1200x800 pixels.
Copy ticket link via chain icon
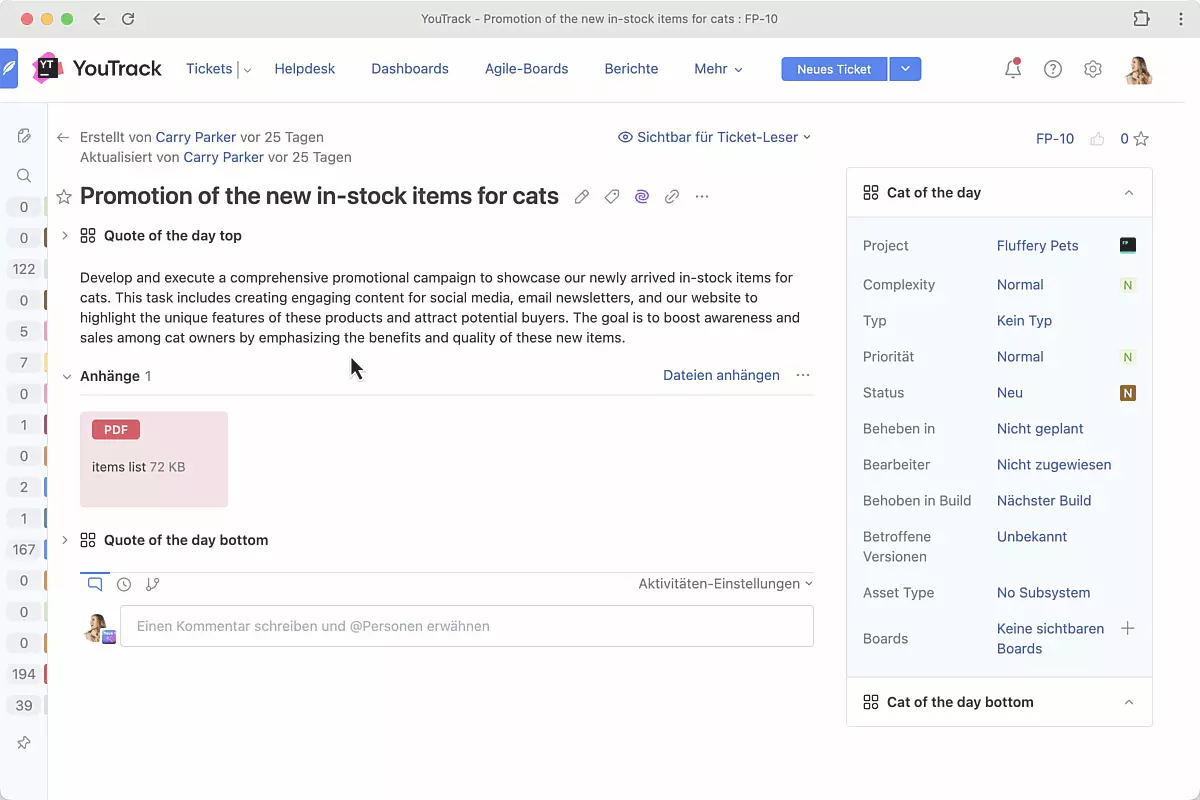point(672,197)
